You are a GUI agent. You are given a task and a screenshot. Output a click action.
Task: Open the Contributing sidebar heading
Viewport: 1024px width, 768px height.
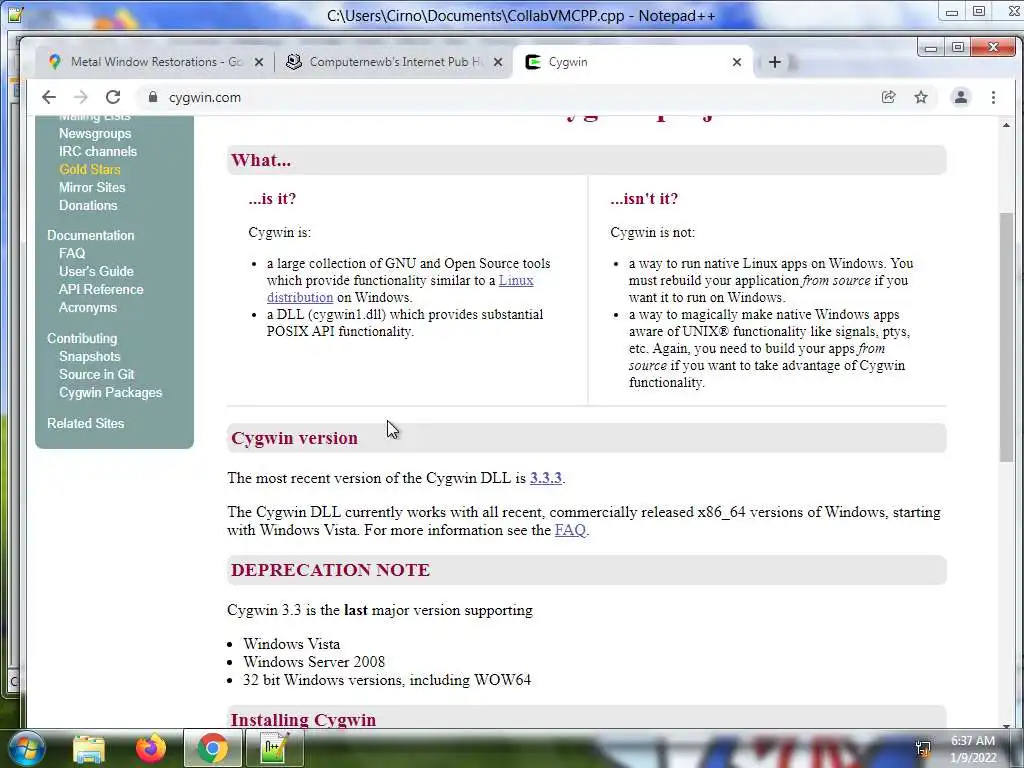pyautogui.click(x=82, y=338)
